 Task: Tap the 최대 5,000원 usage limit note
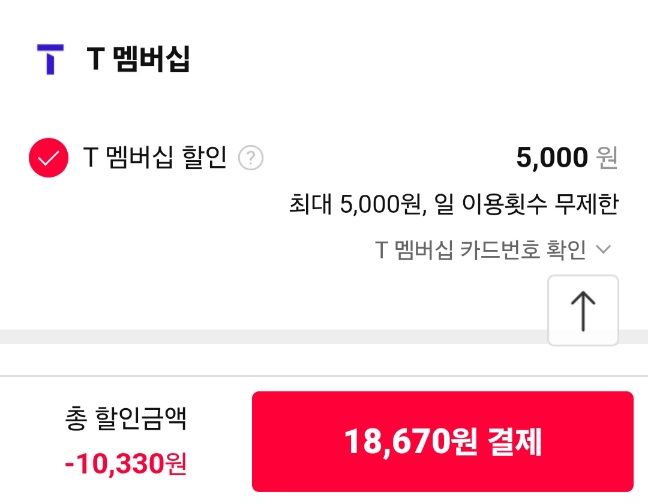(453, 204)
